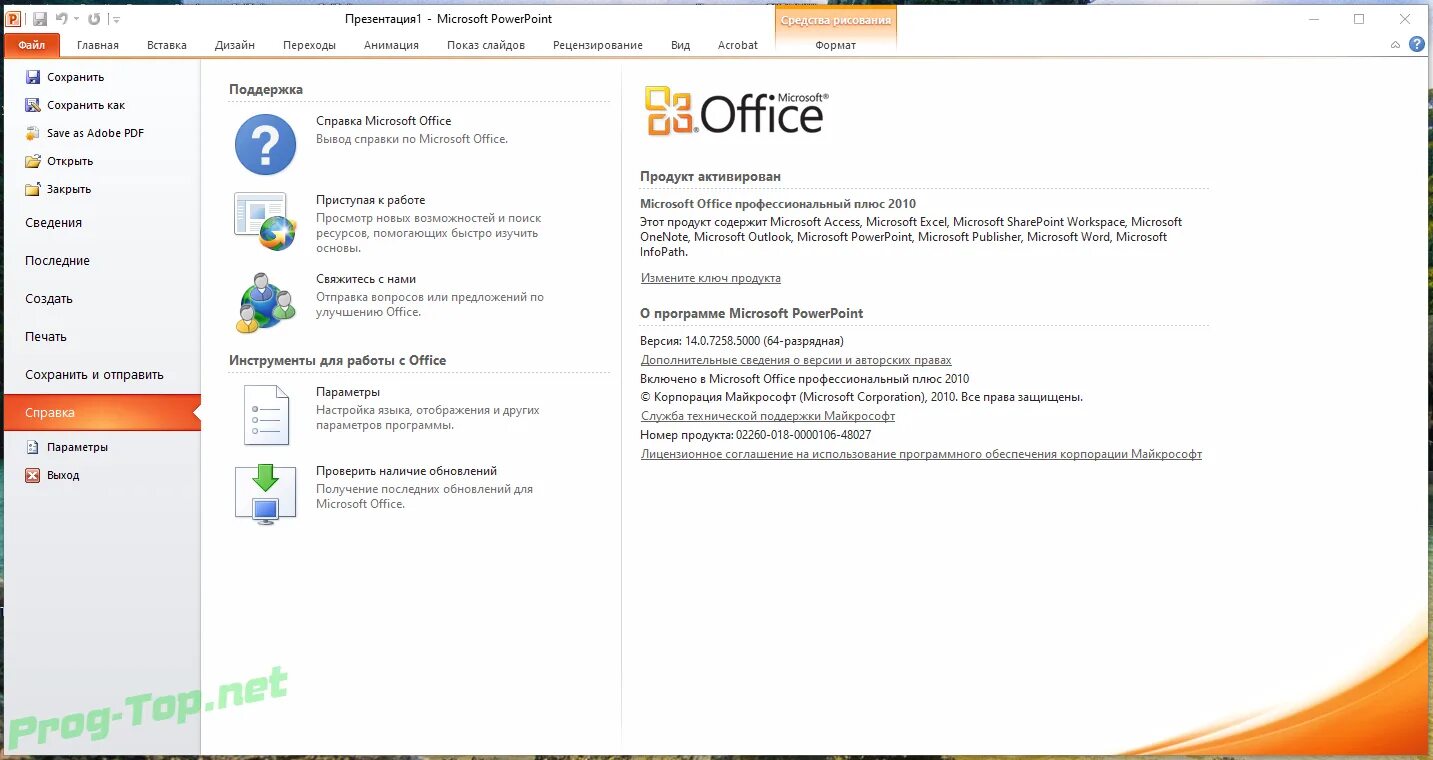Click the Измените ключ продукта link

click(711, 278)
